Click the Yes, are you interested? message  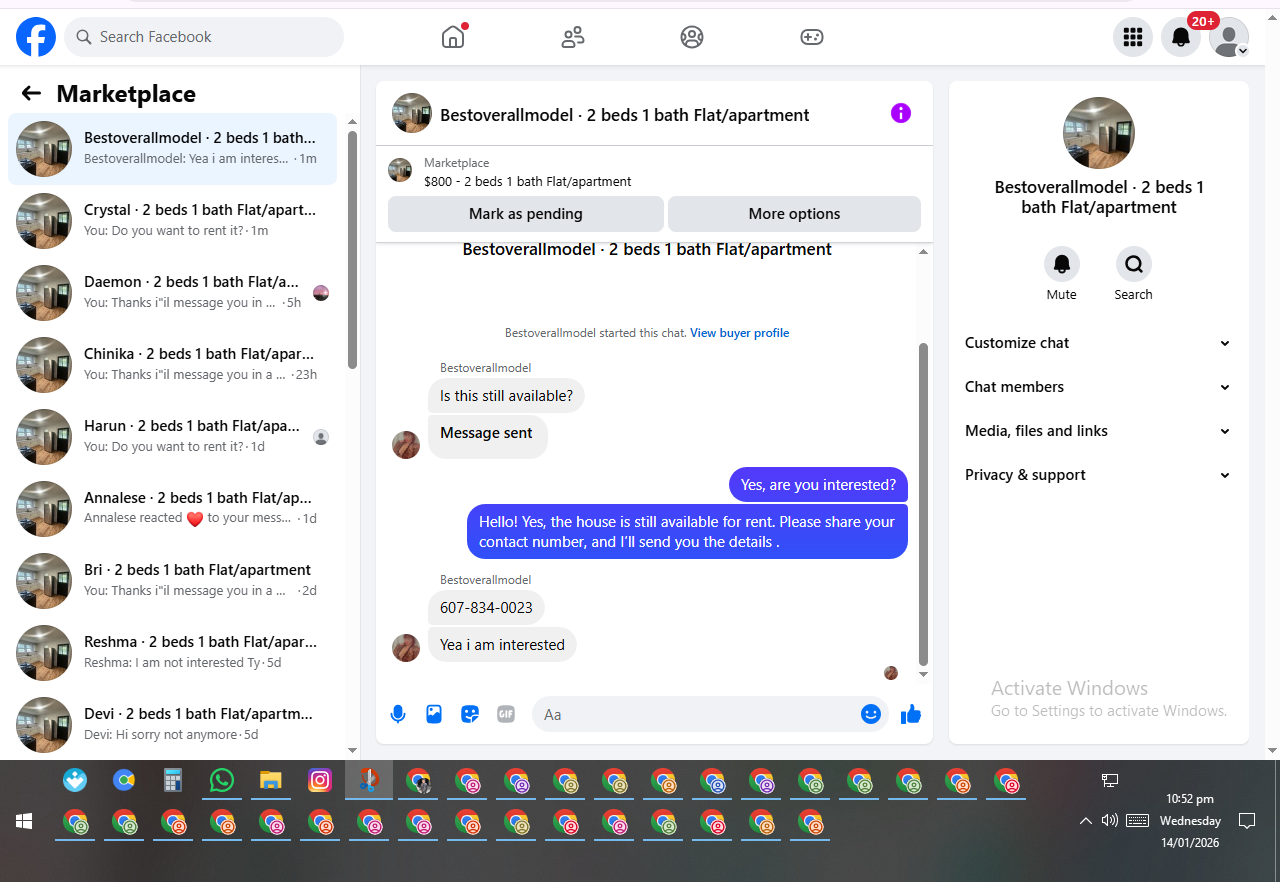(818, 485)
